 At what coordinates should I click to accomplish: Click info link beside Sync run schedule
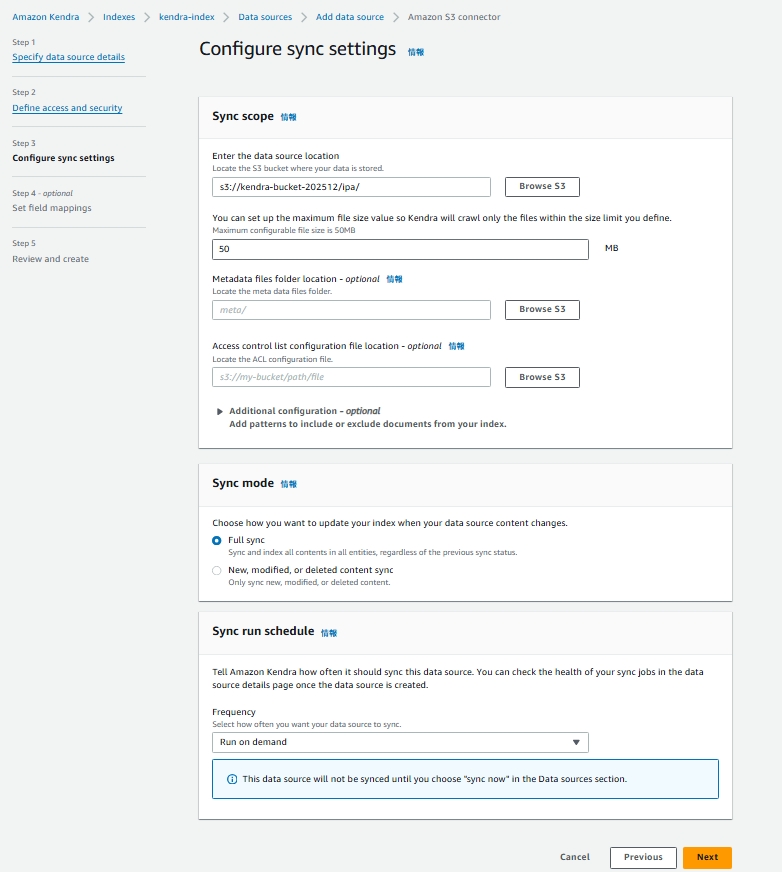click(329, 633)
